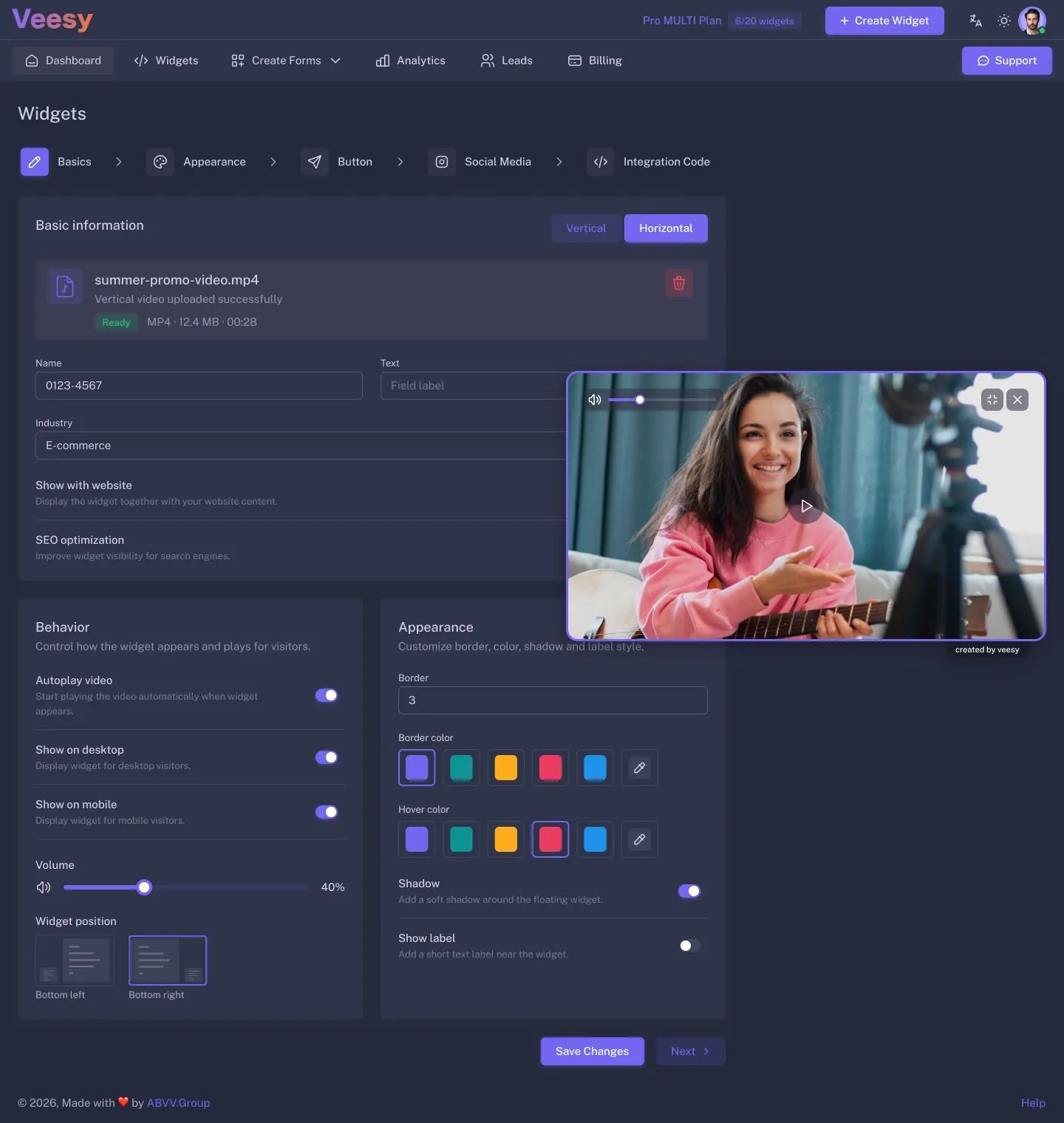Open the user profile avatar

pos(1031,21)
